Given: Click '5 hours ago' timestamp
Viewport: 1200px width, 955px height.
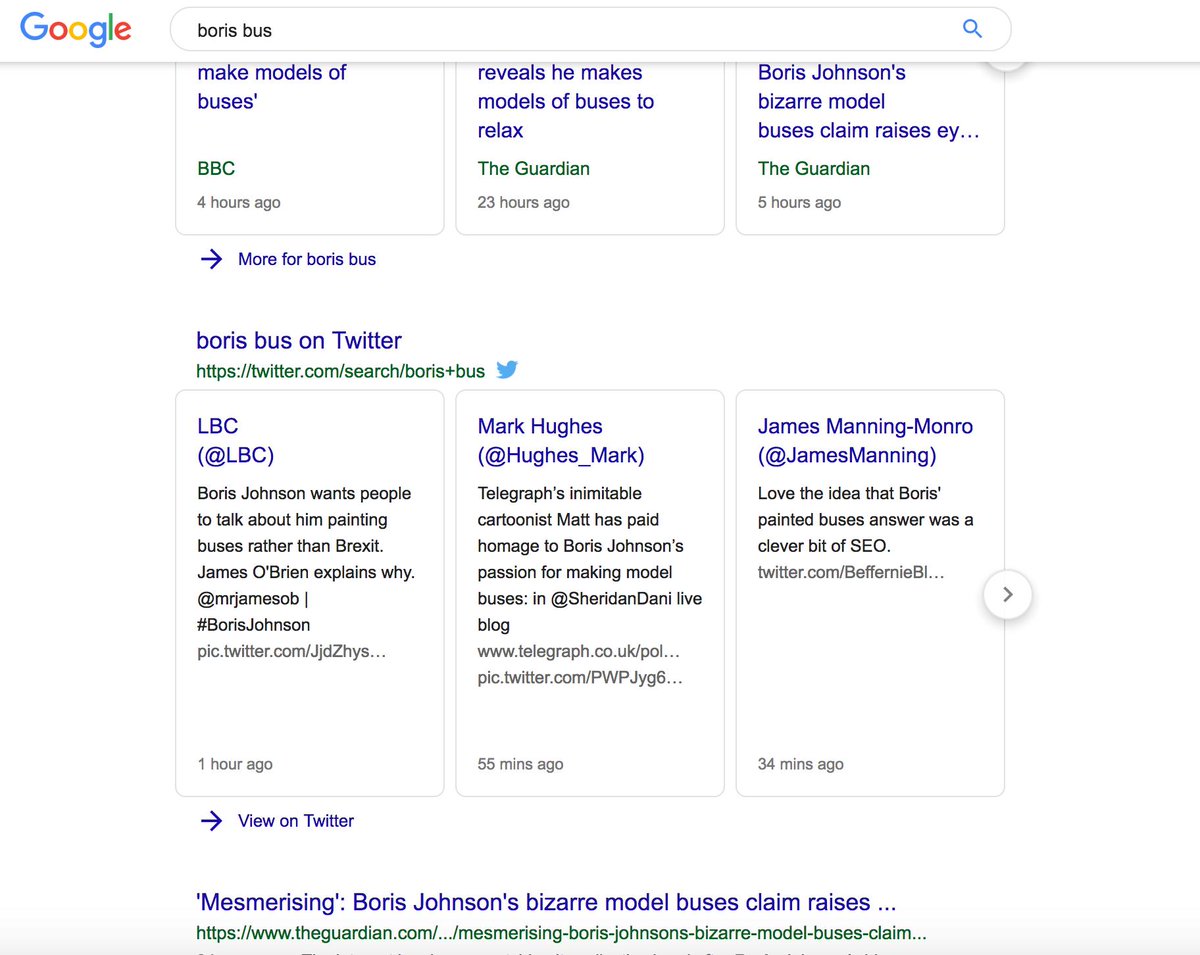Looking at the screenshot, I should 799,202.
